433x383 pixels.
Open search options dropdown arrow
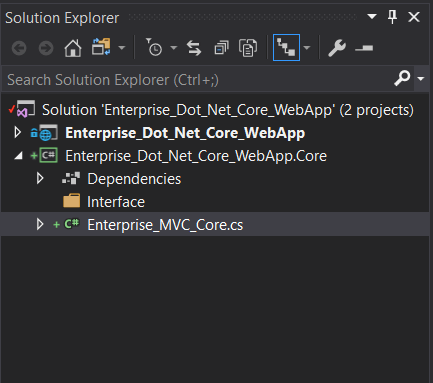[x=421, y=79]
